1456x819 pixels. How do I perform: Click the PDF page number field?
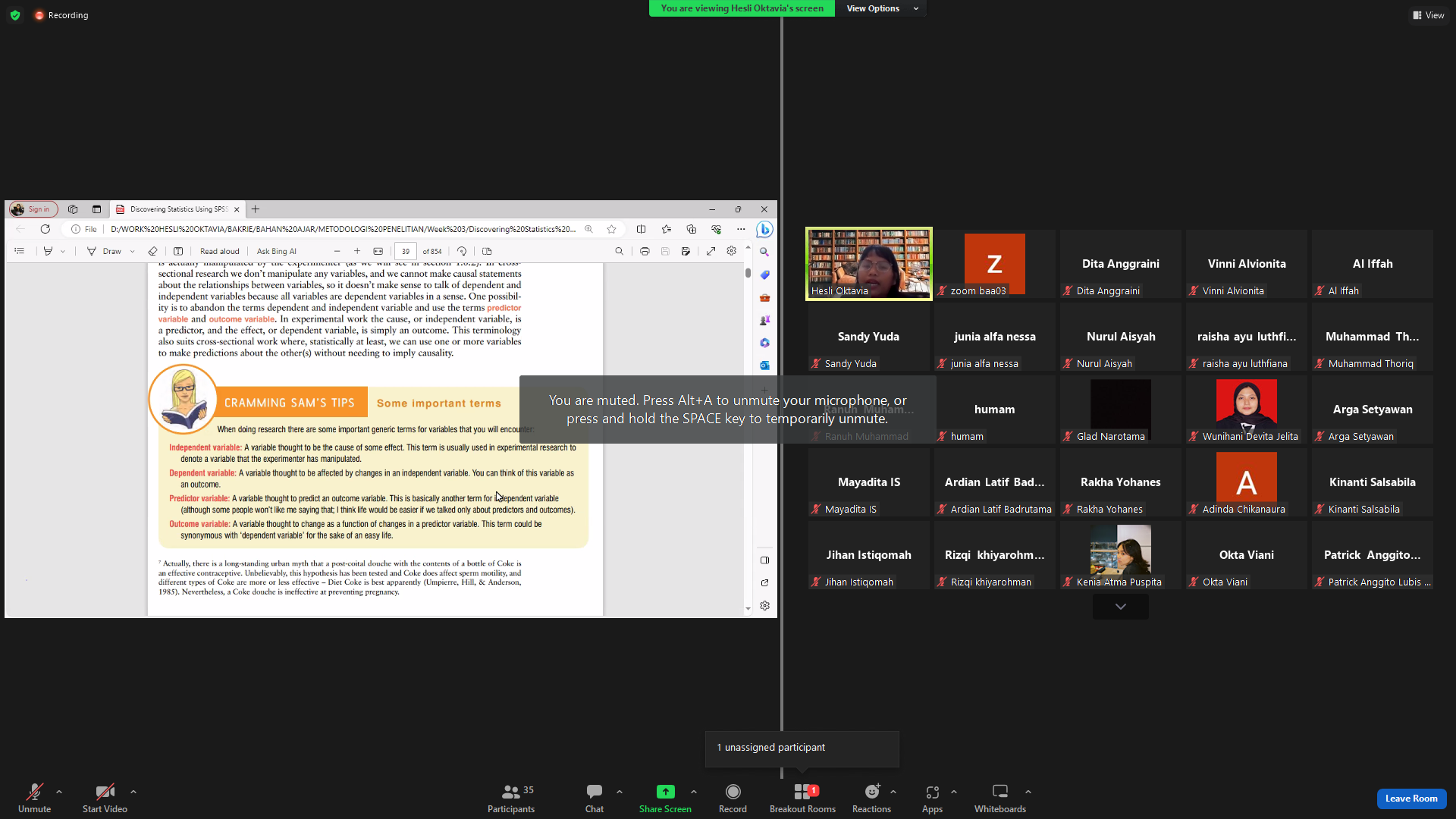406,251
